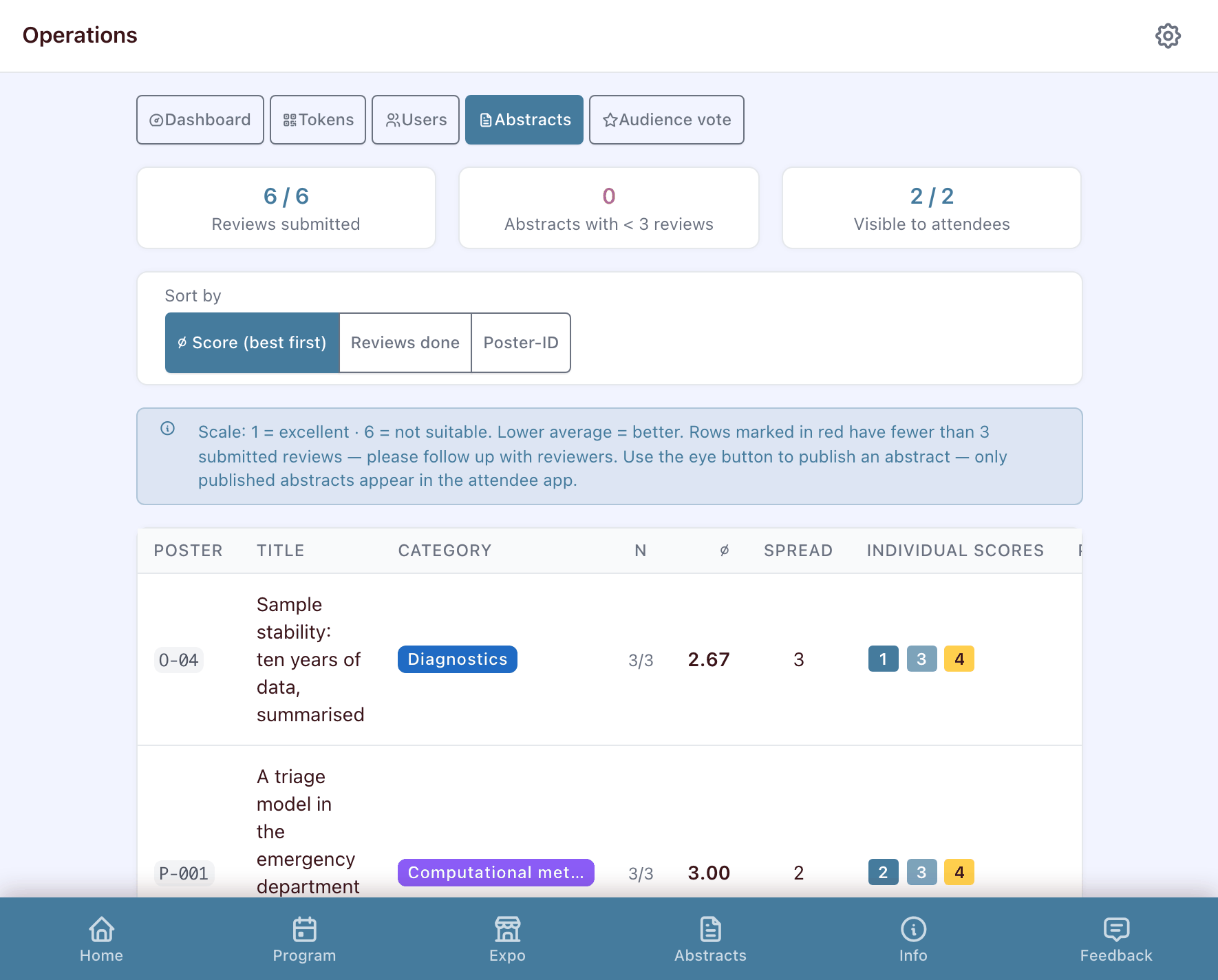Viewport: 1218px width, 980px height.
Task: Click poster ID P-001
Action: [184, 874]
